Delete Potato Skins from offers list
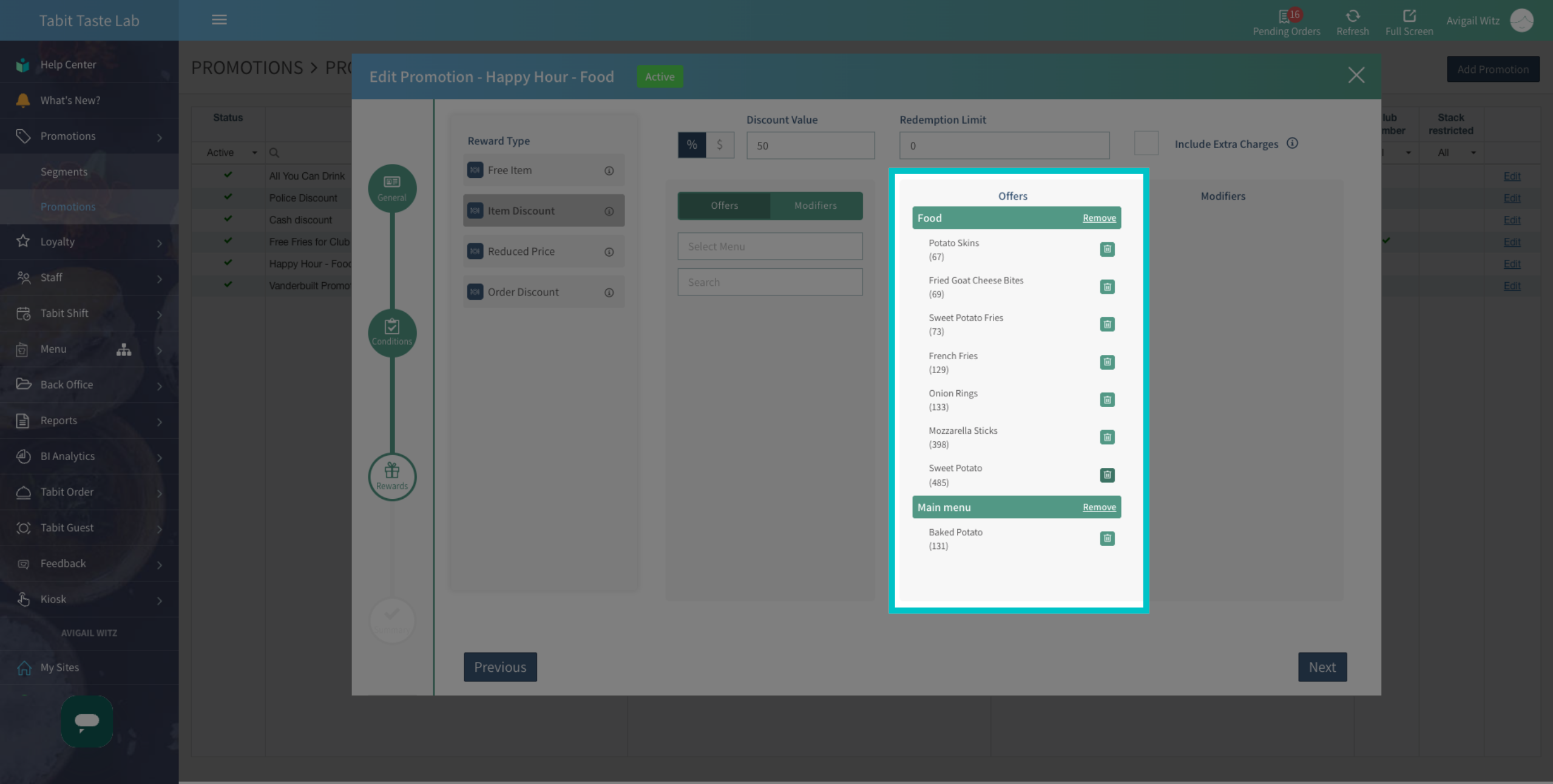 point(1107,249)
